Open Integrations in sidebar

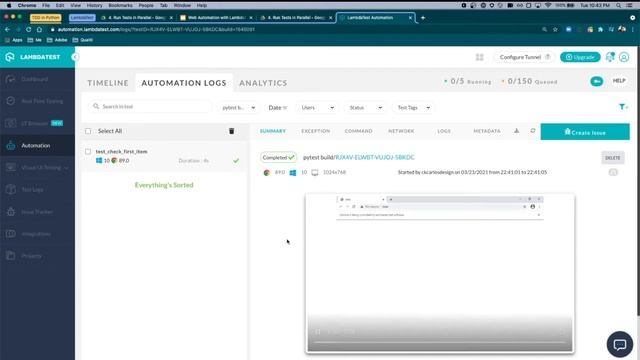37,234
